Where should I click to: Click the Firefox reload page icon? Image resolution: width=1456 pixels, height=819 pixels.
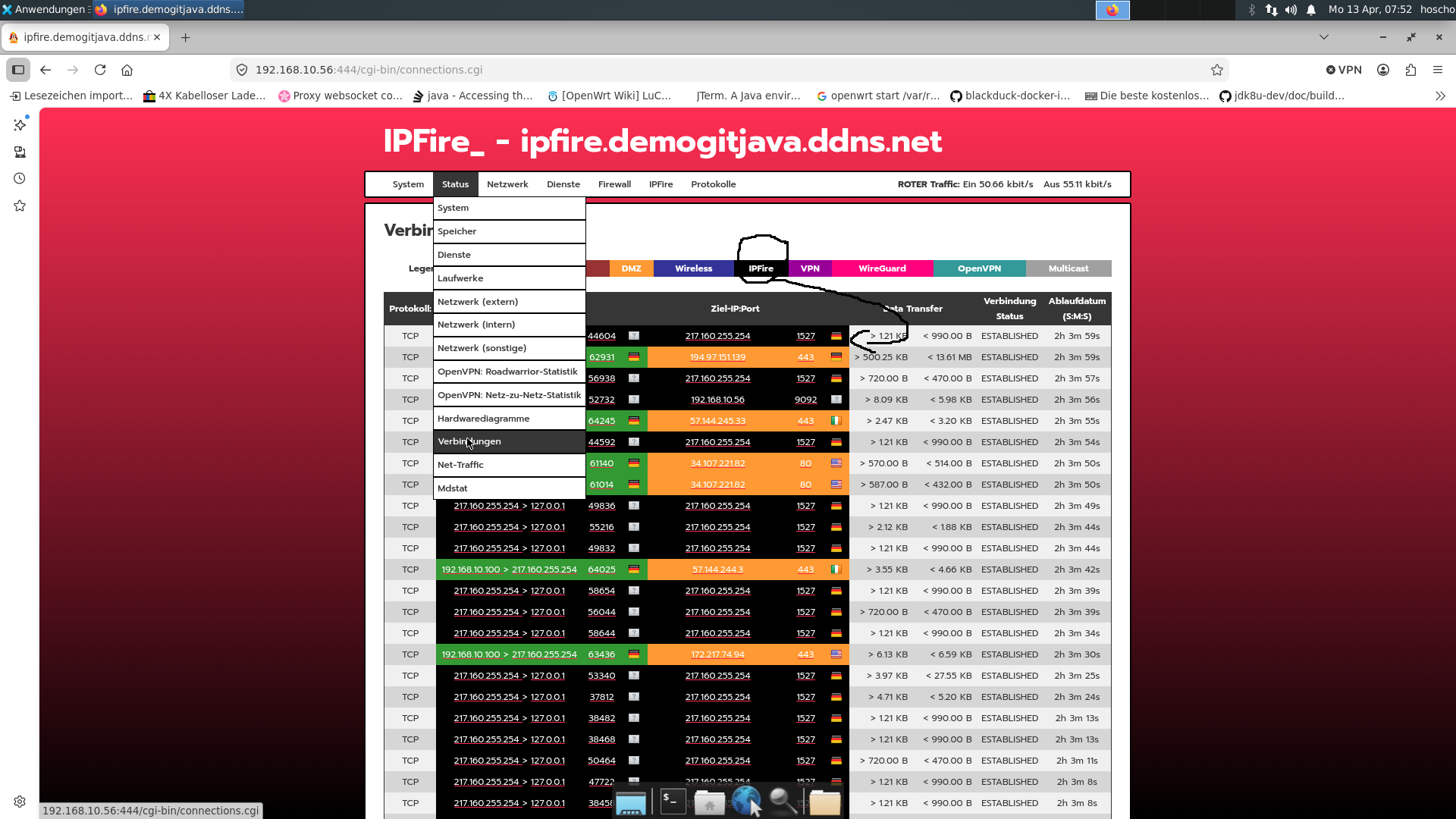coord(100,70)
